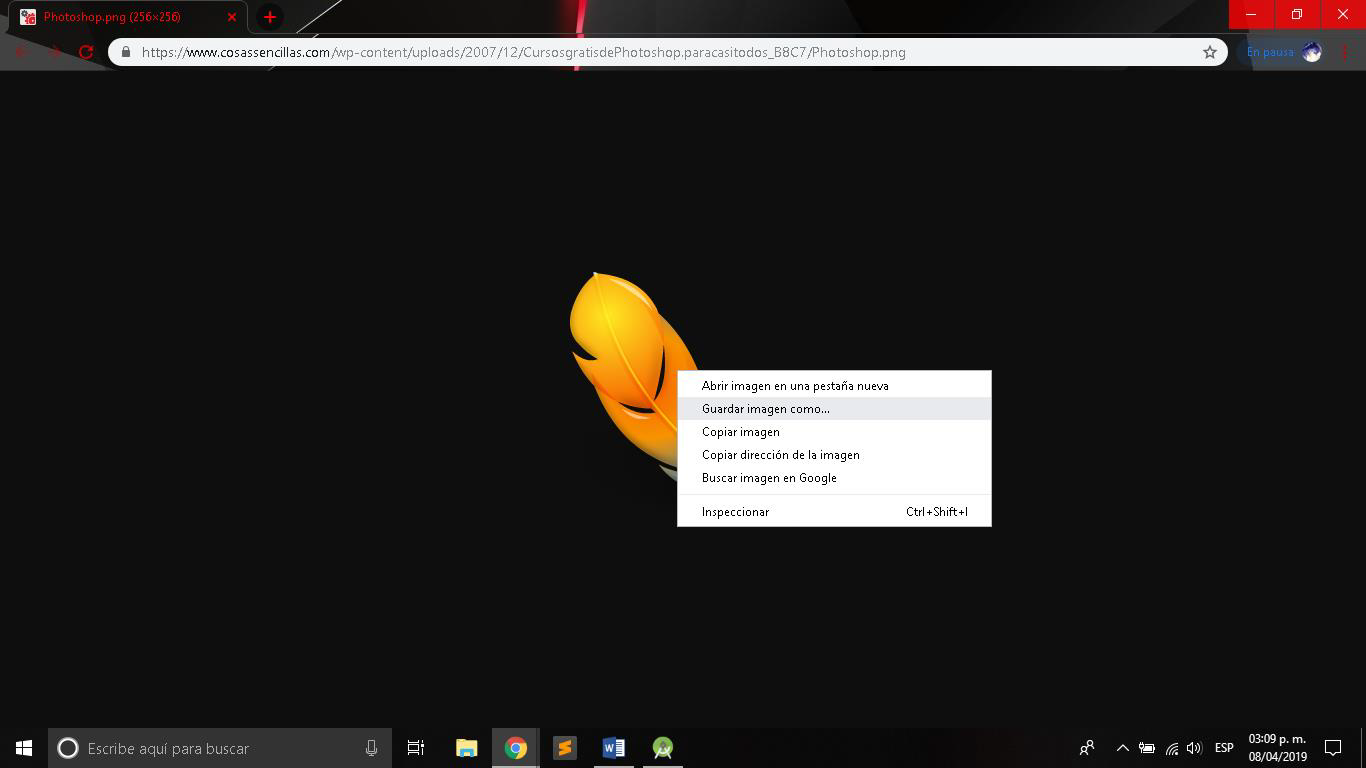Image resolution: width=1366 pixels, height=768 pixels.
Task: Close the Photoshop.png tab
Action: pyautogui.click(x=232, y=17)
